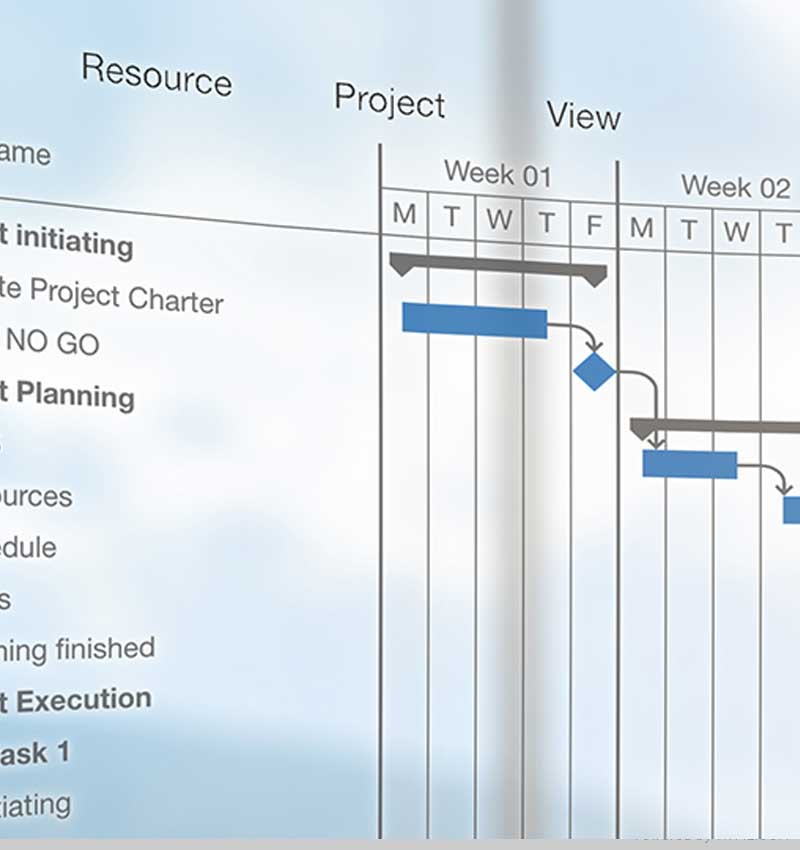Select the Project Charter task bar
Screen dimensions: 800x850
point(475,321)
